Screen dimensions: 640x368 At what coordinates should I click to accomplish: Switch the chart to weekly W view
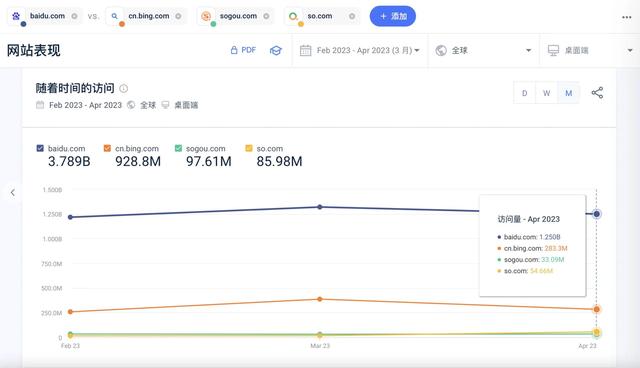click(547, 93)
